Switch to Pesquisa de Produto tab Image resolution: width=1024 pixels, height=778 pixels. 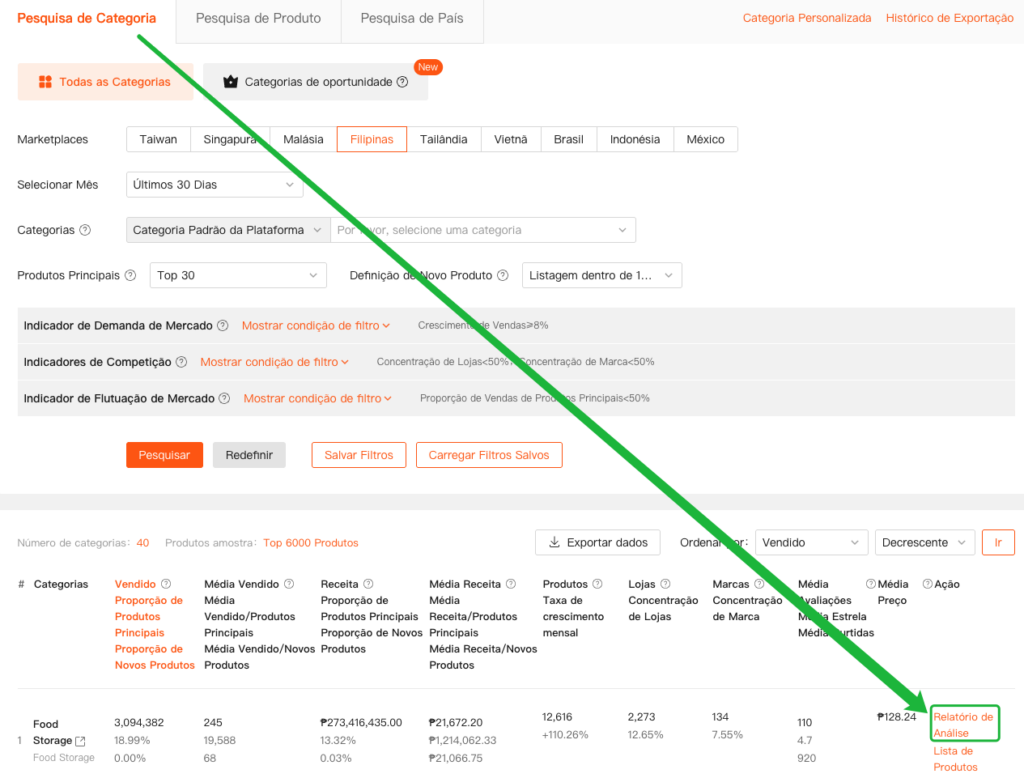(x=258, y=19)
